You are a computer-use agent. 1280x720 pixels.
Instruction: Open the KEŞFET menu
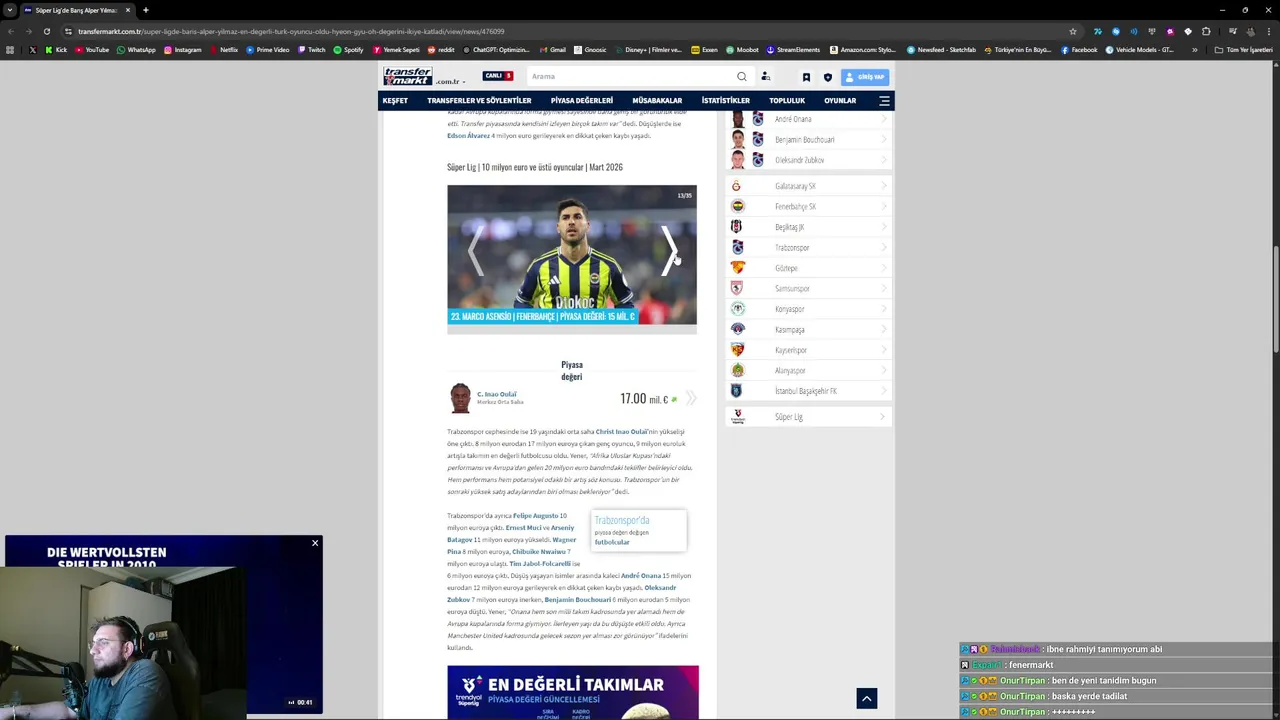(395, 101)
